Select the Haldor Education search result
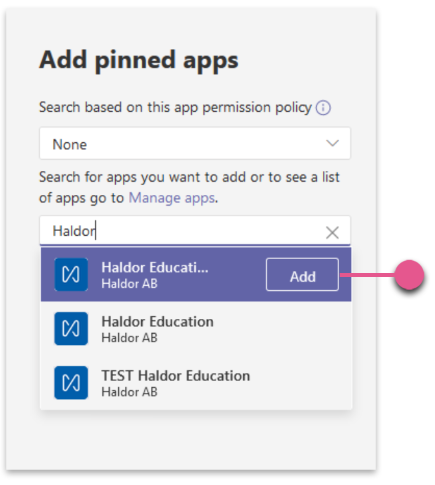435x485 pixels. pos(196,329)
